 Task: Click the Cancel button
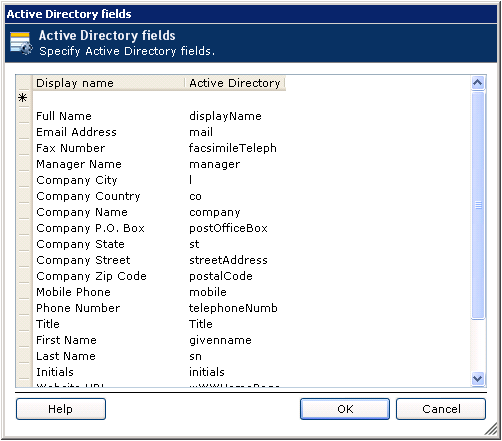[x=441, y=409]
